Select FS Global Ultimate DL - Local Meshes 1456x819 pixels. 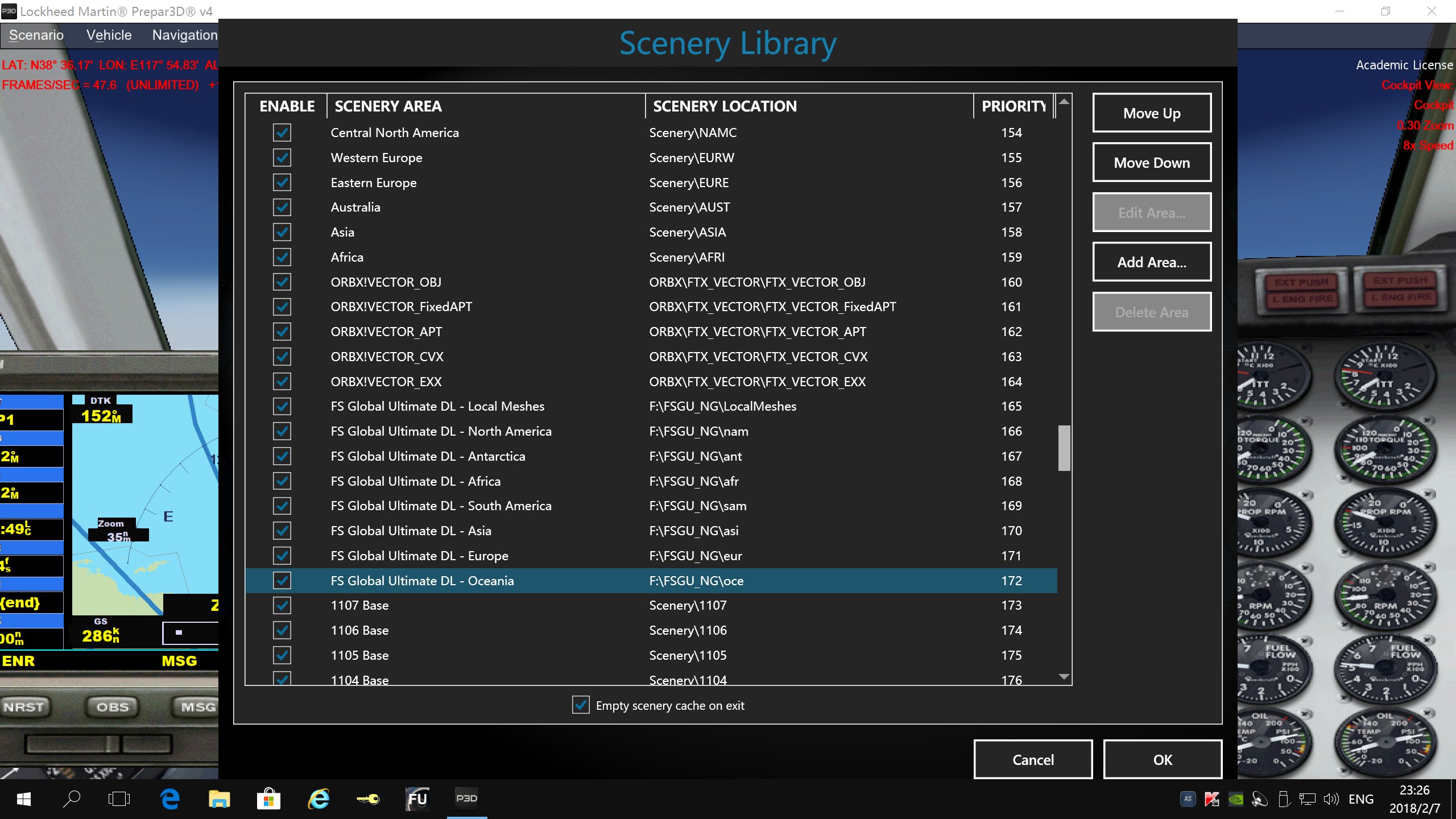(x=651, y=406)
